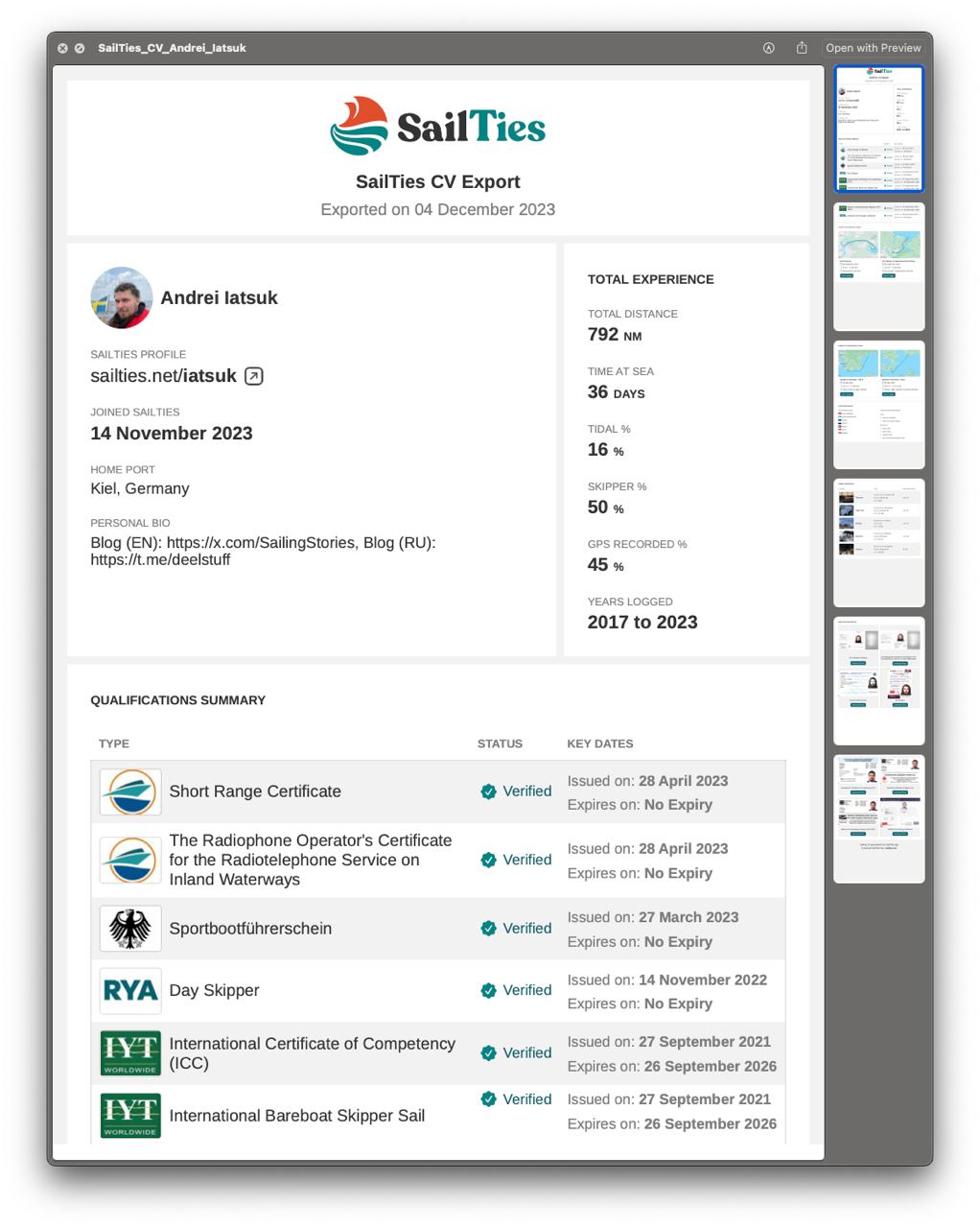Click the IYT Worldwide logo beside ICC certificate

pyautogui.click(x=130, y=1052)
